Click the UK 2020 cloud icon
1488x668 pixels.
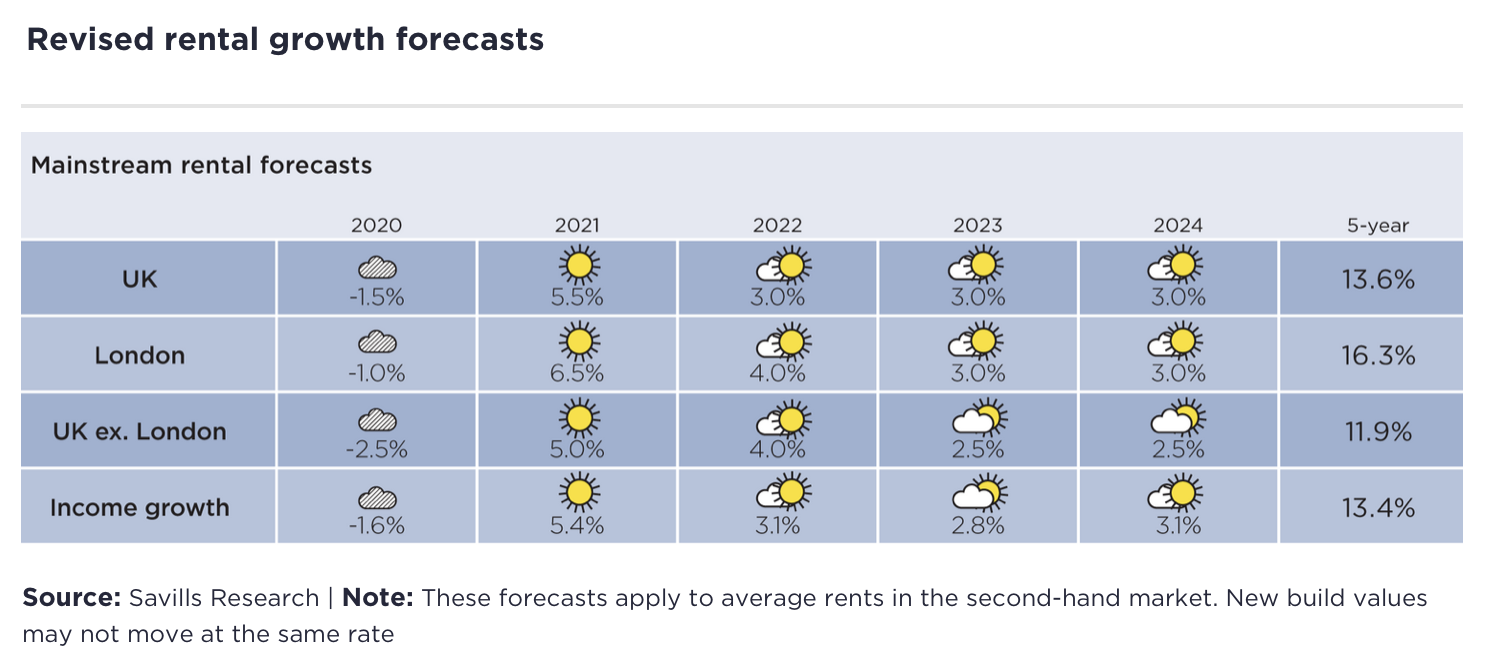tap(377, 267)
